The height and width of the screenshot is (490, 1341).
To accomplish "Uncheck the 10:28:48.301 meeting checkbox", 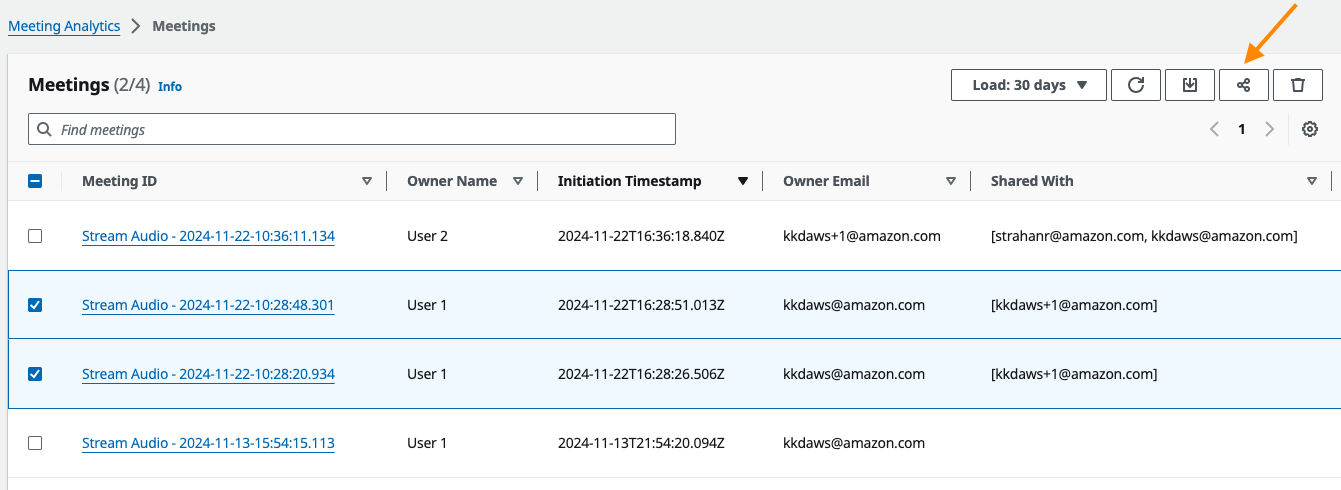I will point(35,305).
